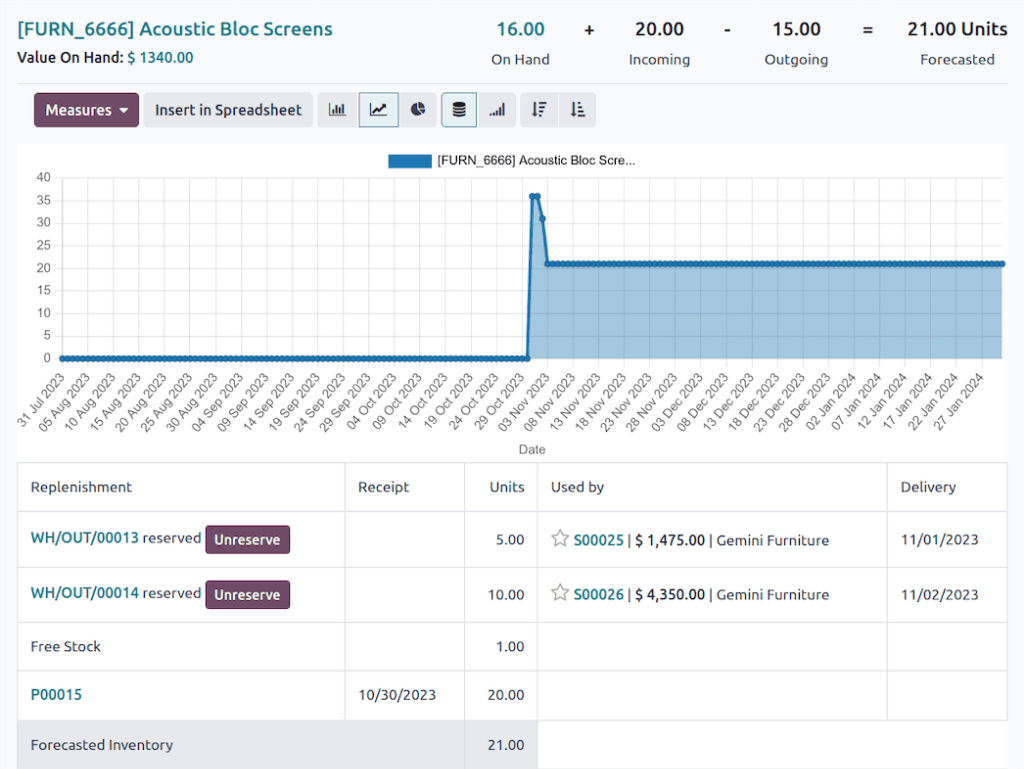Switch to the bar chart view
The width and height of the screenshot is (1024, 769).
338,109
